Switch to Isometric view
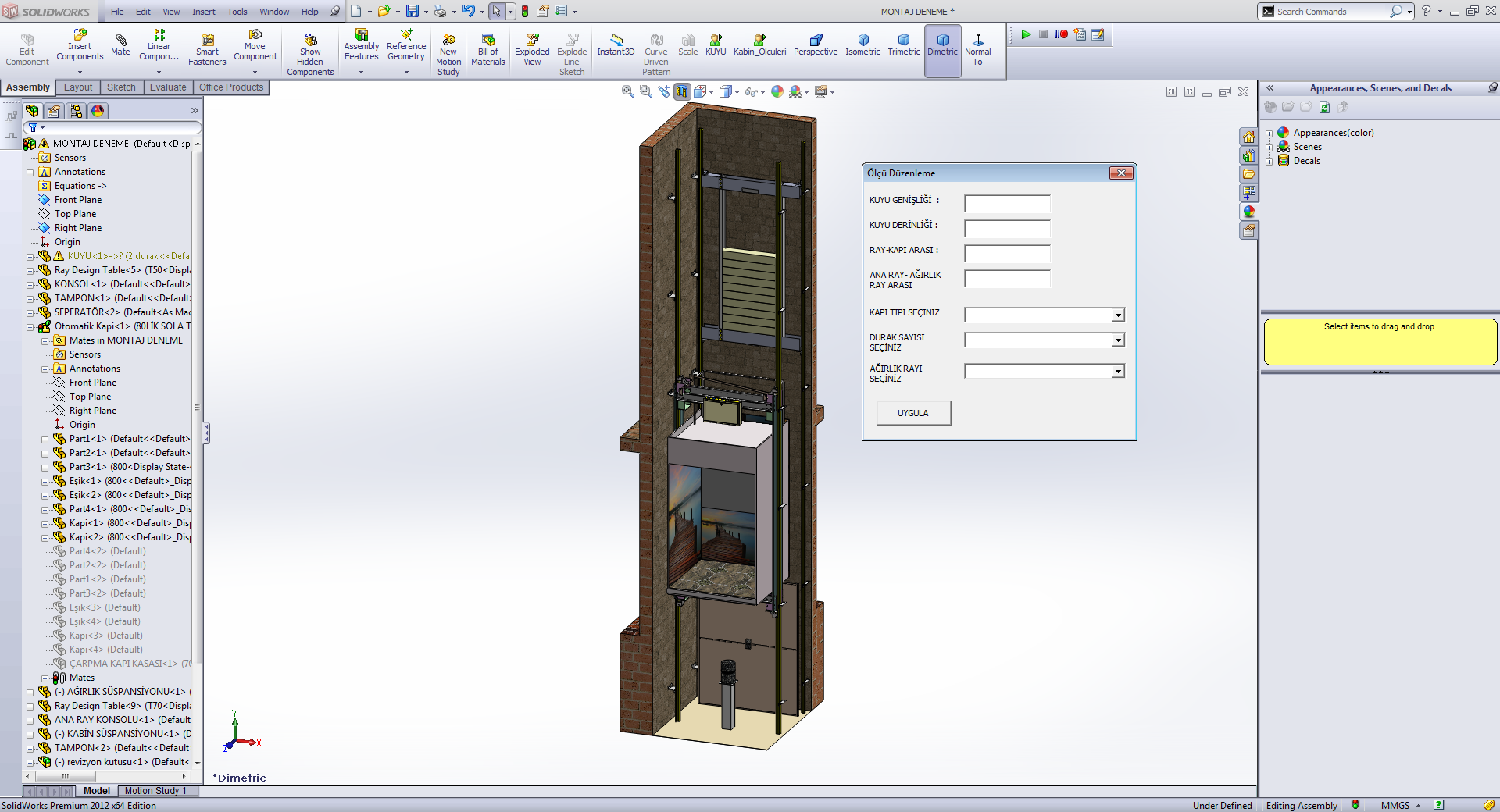The height and width of the screenshot is (812, 1500). click(x=862, y=45)
